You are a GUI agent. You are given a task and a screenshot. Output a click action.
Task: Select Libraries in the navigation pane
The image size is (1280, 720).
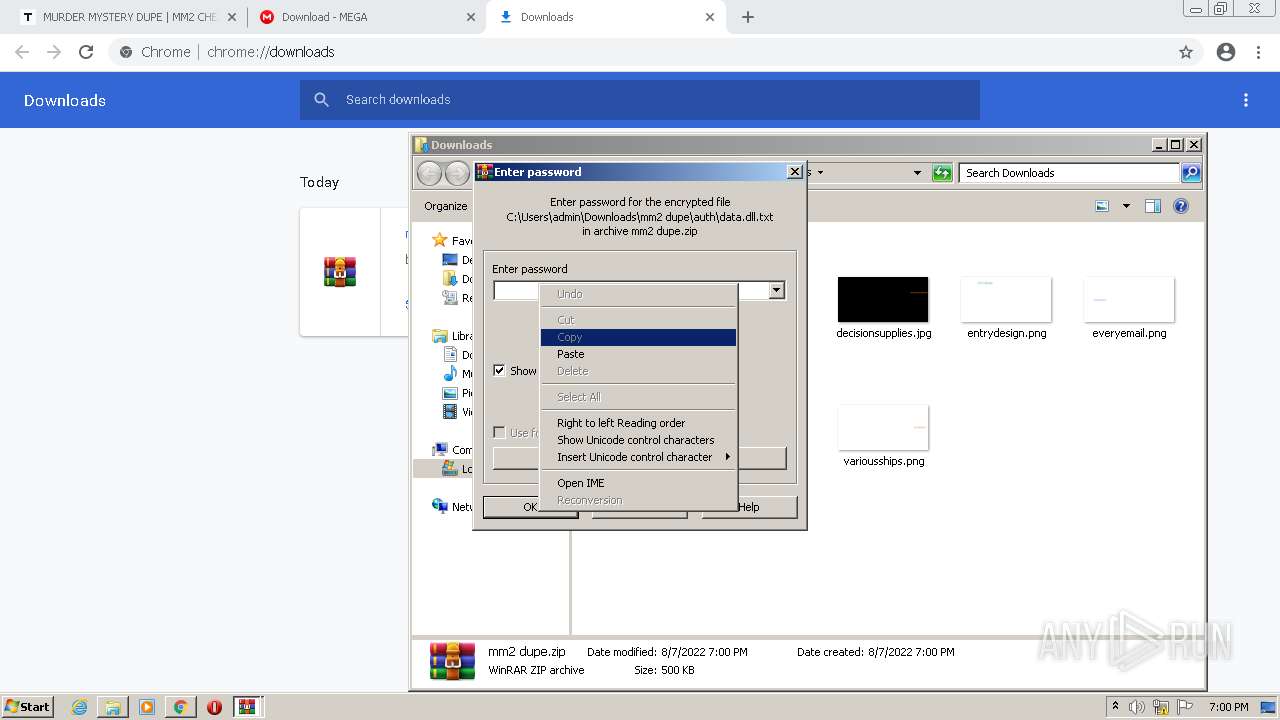[452, 336]
